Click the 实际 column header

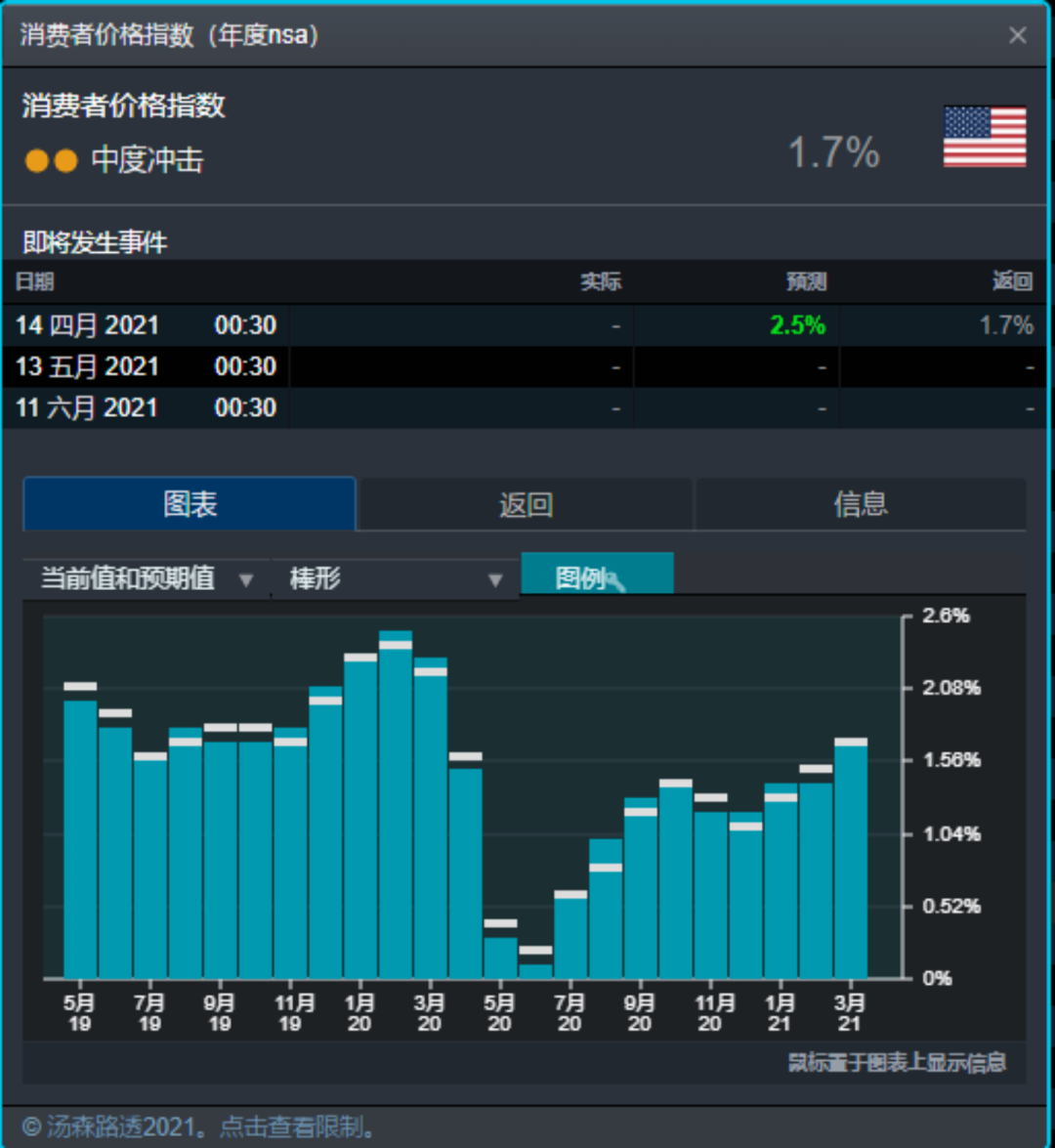click(x=600, y=282)
